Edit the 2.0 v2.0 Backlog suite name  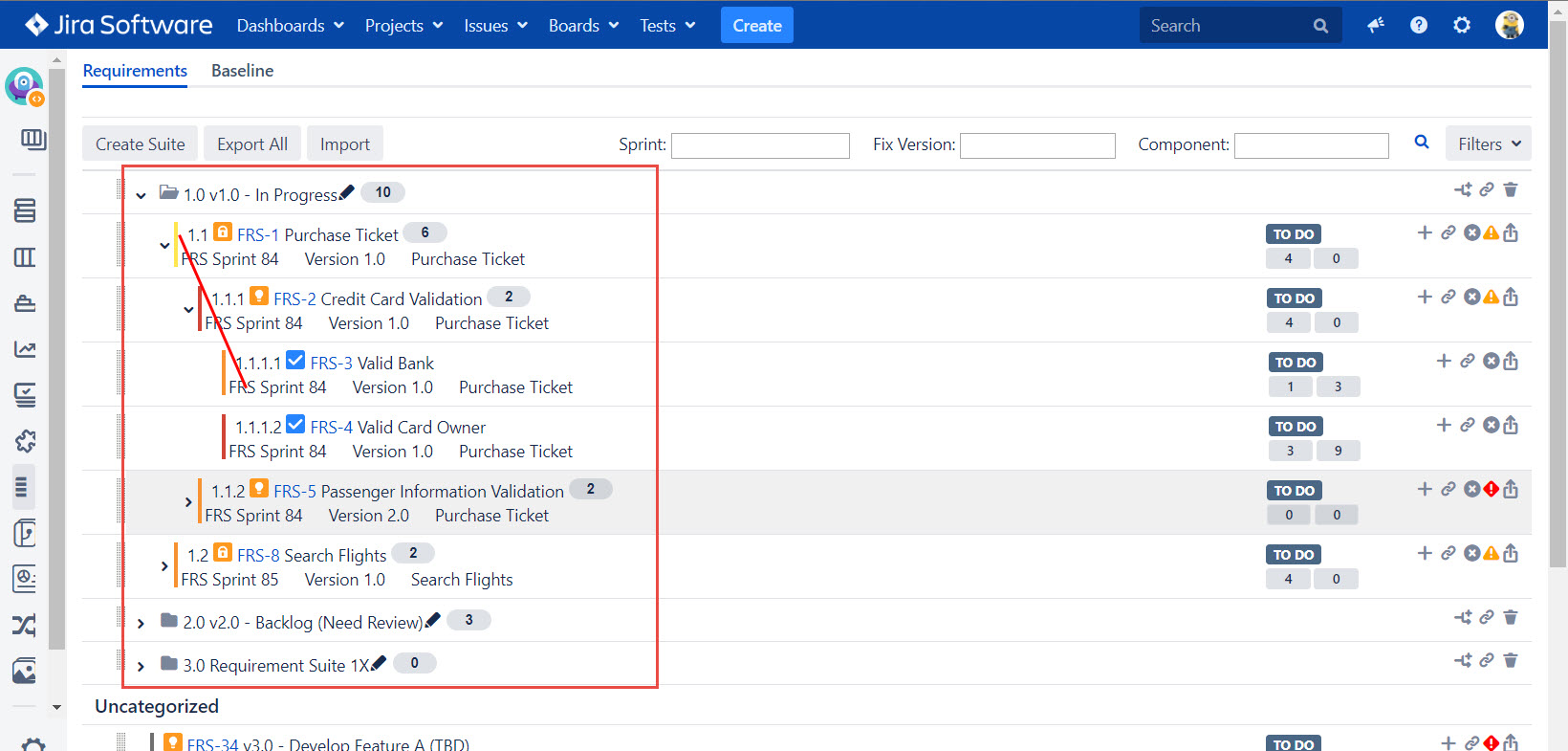(x=433, y=620)
